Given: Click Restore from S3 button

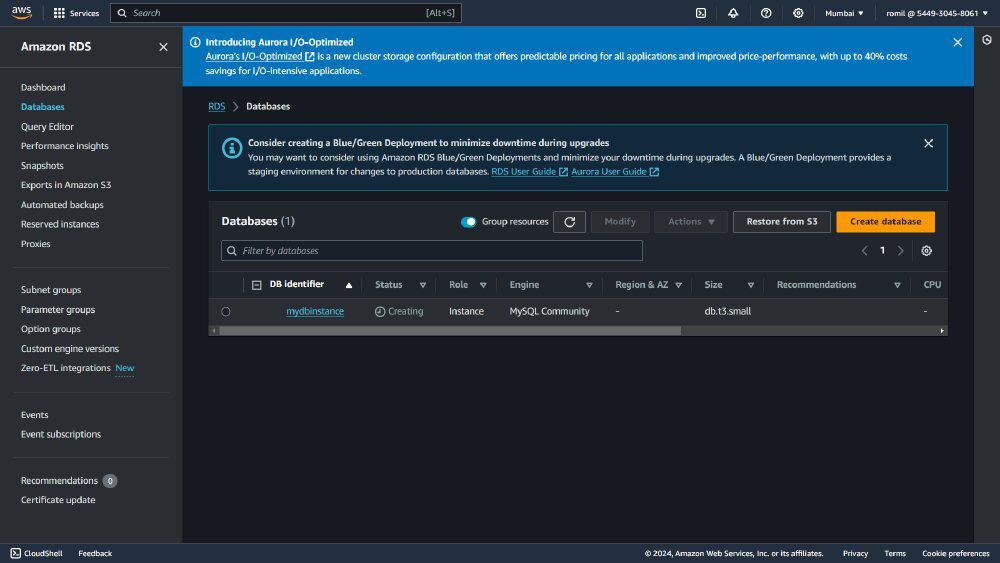Looking at the screenshot, I should click(x=781, y=222).
